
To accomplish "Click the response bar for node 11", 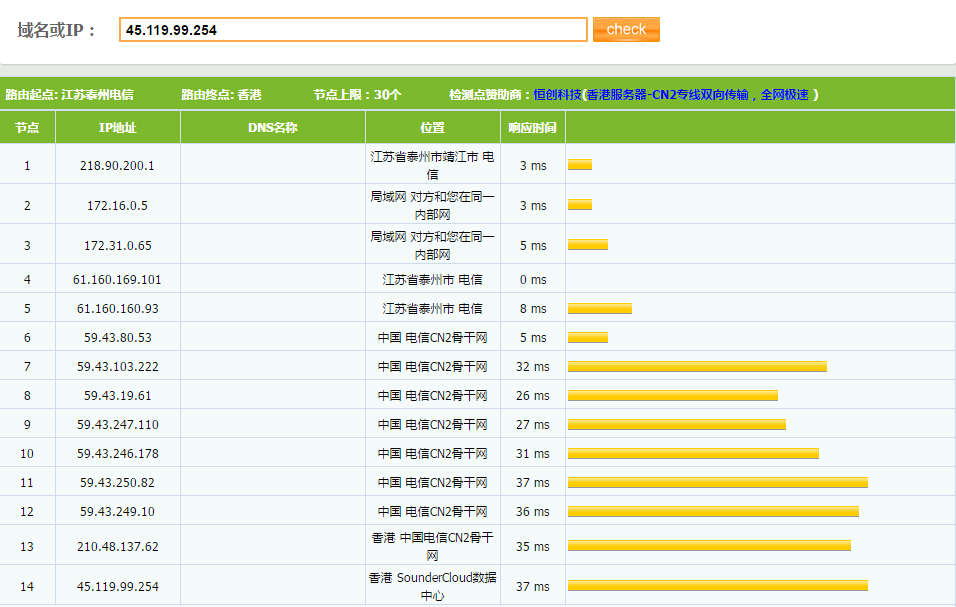I will tap(717, 483).
